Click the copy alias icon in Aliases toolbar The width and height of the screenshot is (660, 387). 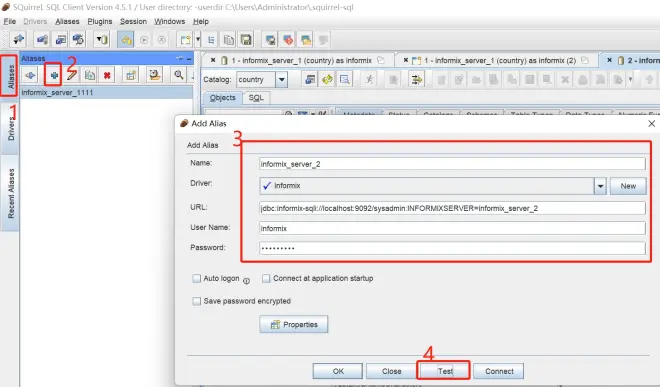click(x=90, y=75)
